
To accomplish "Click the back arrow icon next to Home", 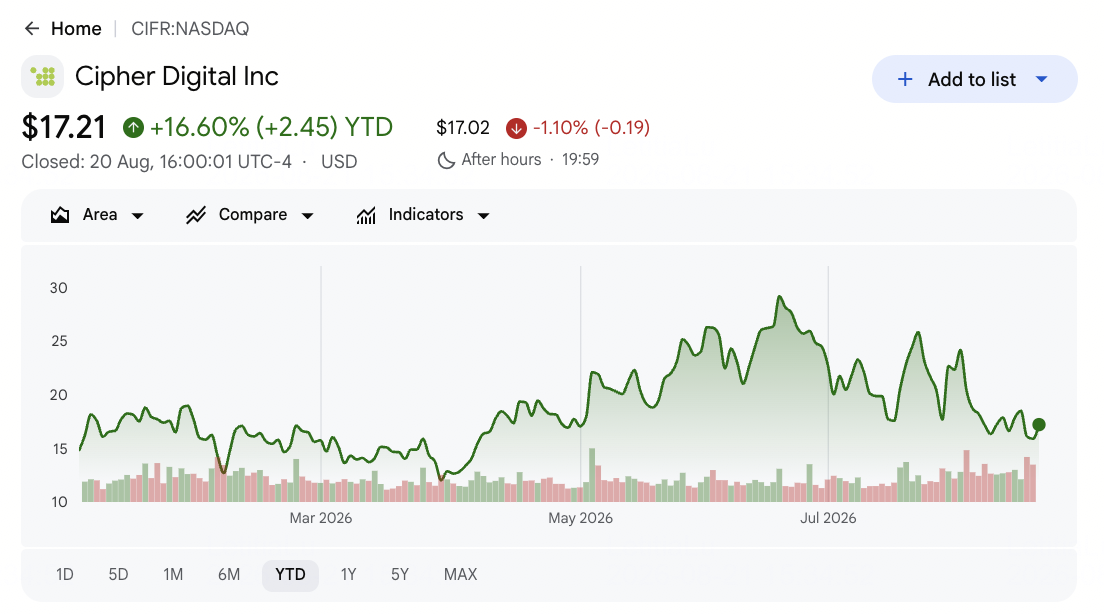I will [x=32, y=29].
